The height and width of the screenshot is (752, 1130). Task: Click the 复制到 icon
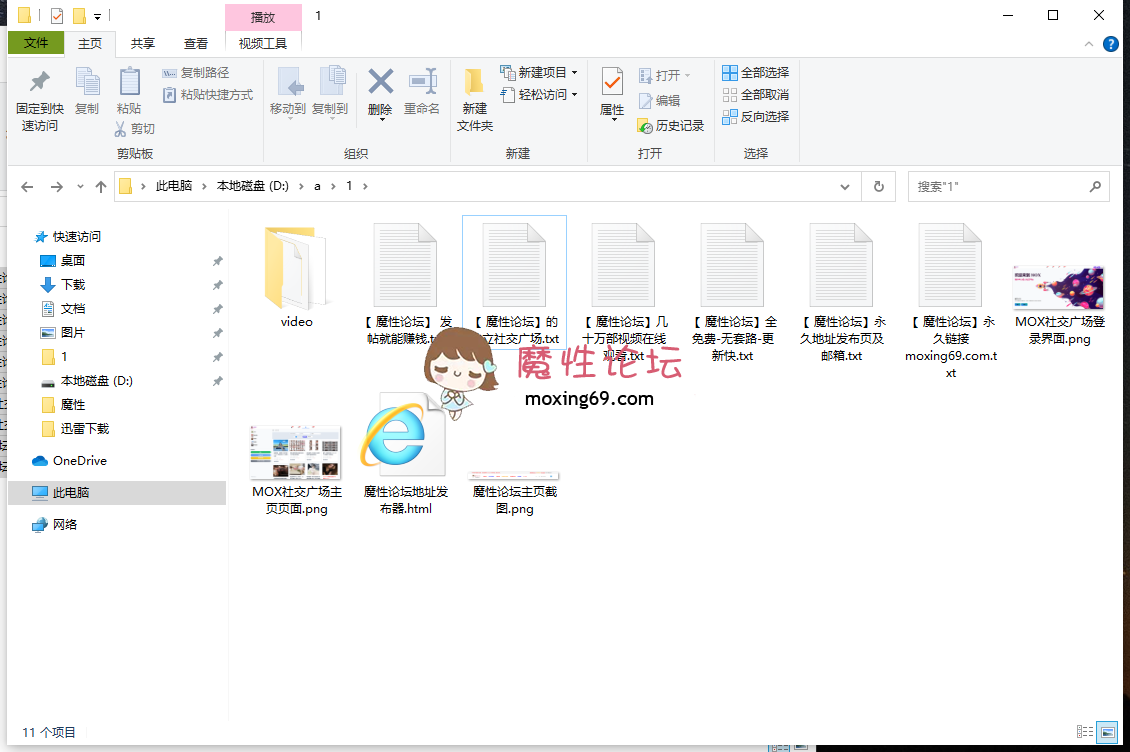coord(332,81)
